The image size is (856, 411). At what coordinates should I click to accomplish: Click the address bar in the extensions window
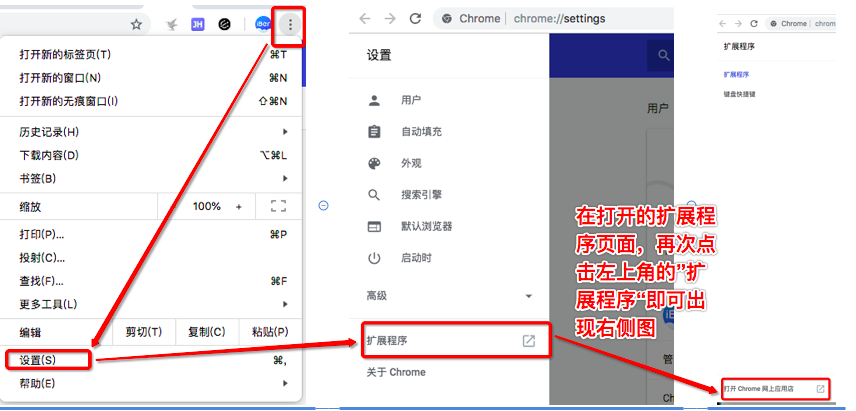click(x=801, y=23)
